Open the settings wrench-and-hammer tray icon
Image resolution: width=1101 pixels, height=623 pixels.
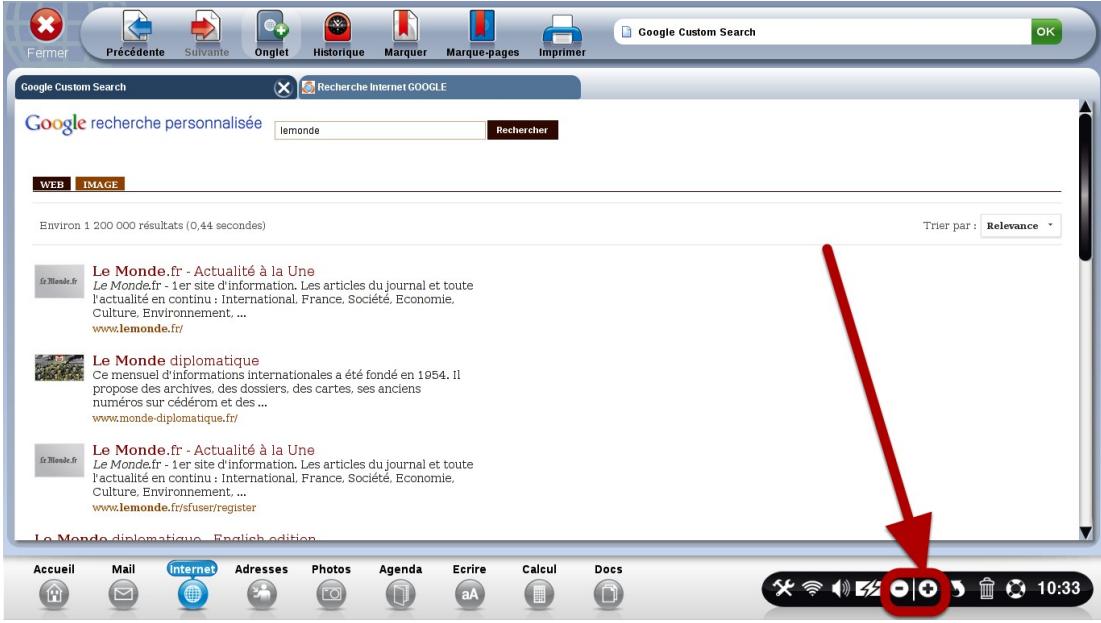point(784,588)
